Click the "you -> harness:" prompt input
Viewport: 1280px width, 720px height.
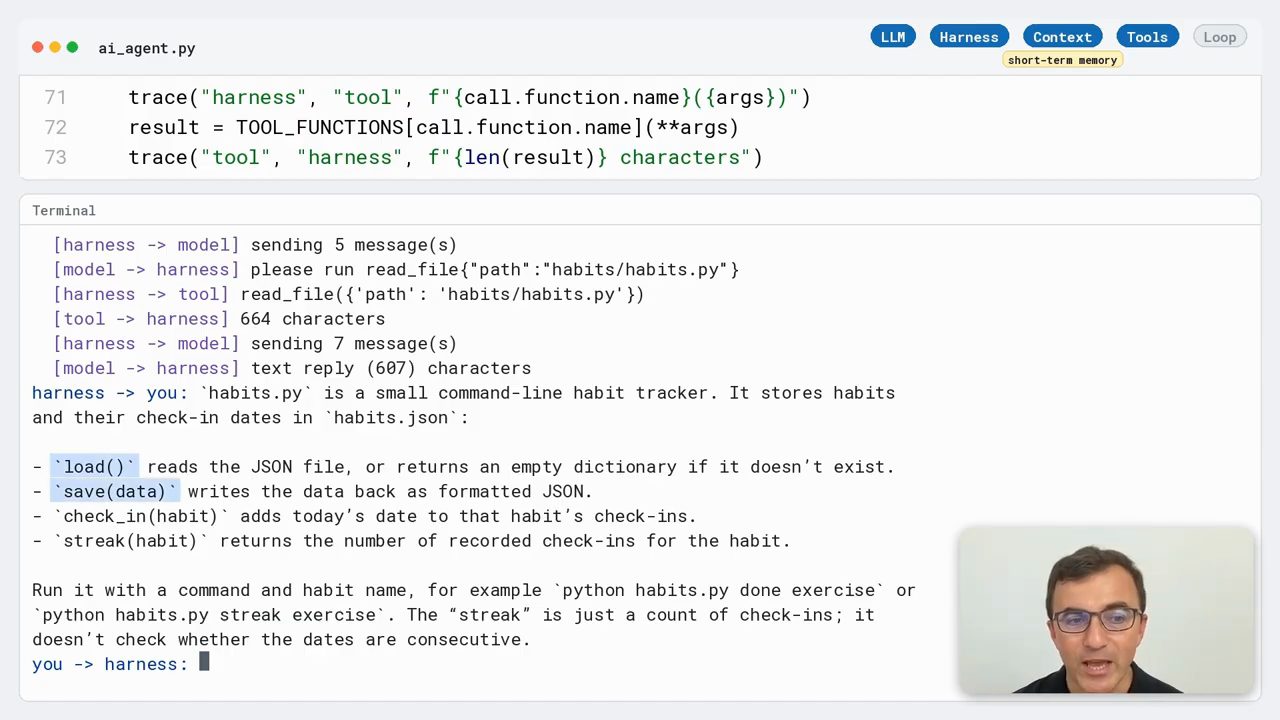(120, 664)
